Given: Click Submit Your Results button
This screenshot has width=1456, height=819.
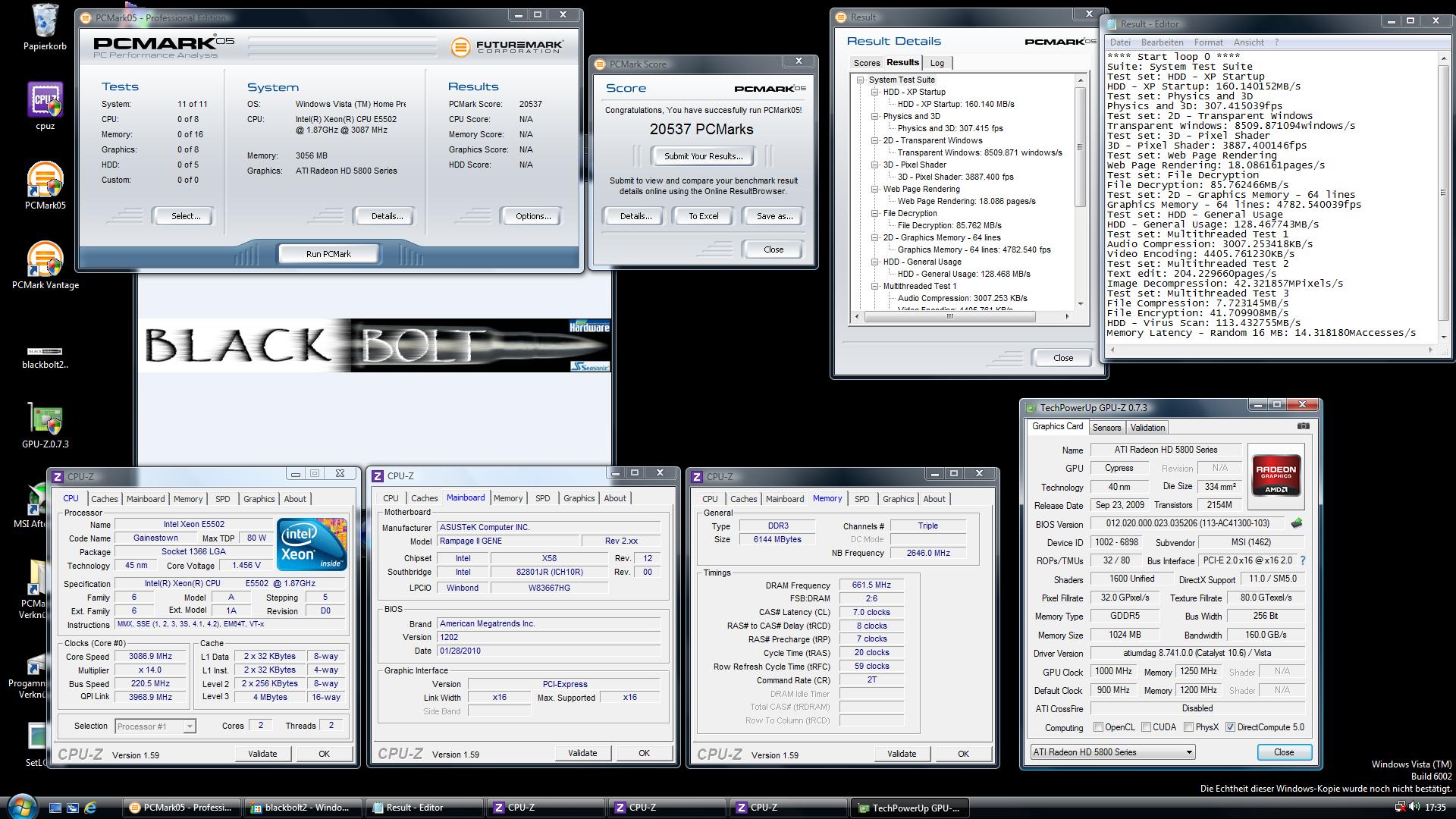Looking at the screenshot, I should (703, 156).
